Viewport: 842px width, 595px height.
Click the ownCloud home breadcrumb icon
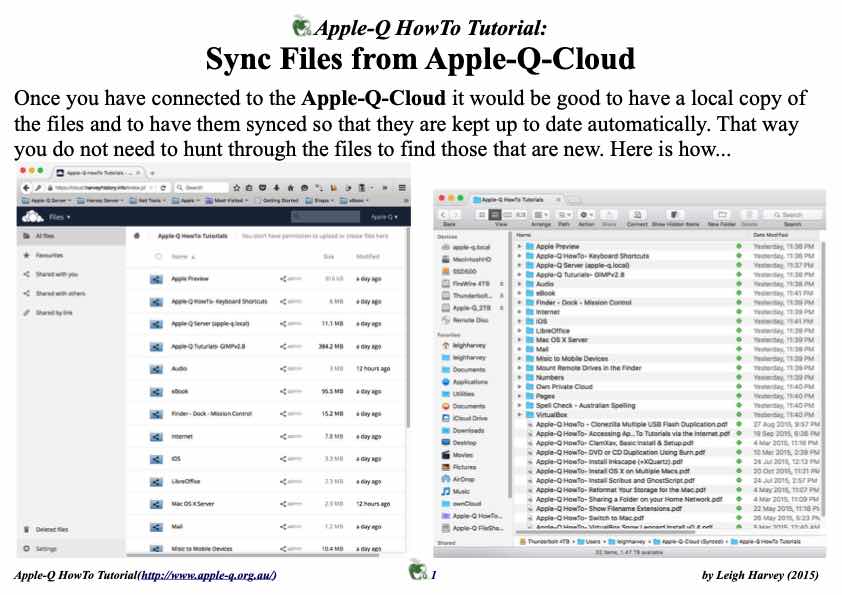pyautogui.click(x=137, y=236)
